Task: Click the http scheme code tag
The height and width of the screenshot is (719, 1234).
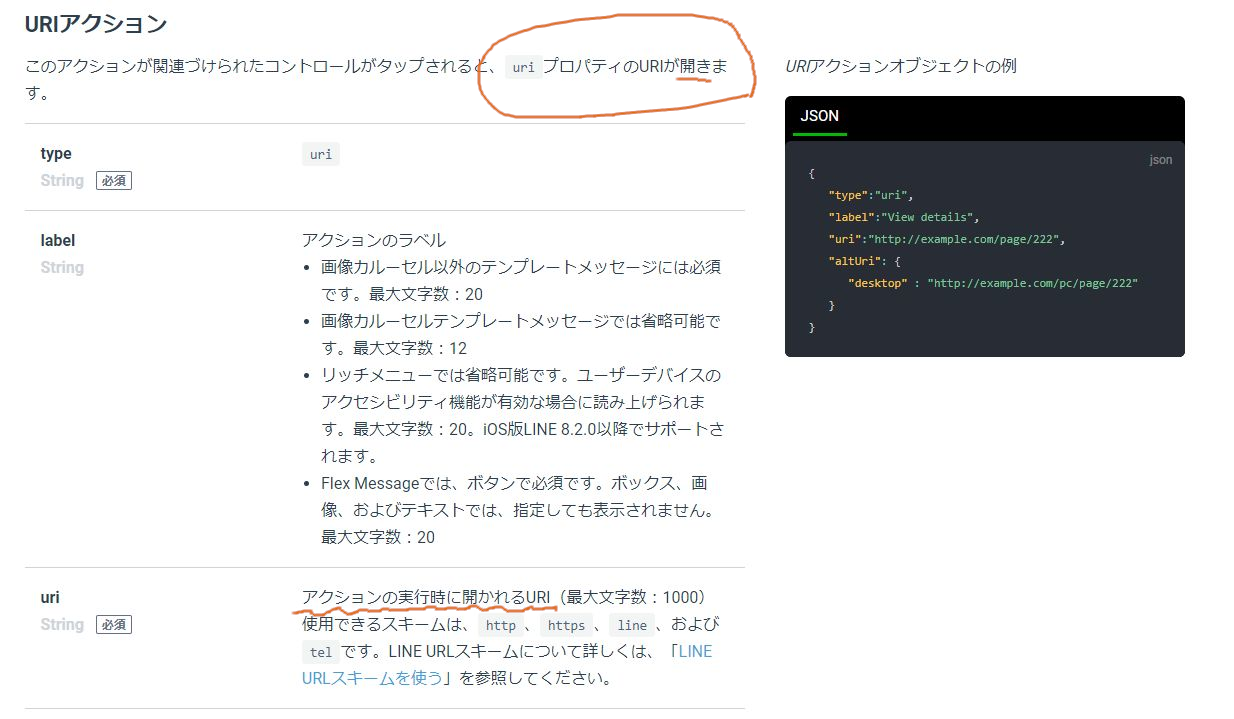Action: 501,625
